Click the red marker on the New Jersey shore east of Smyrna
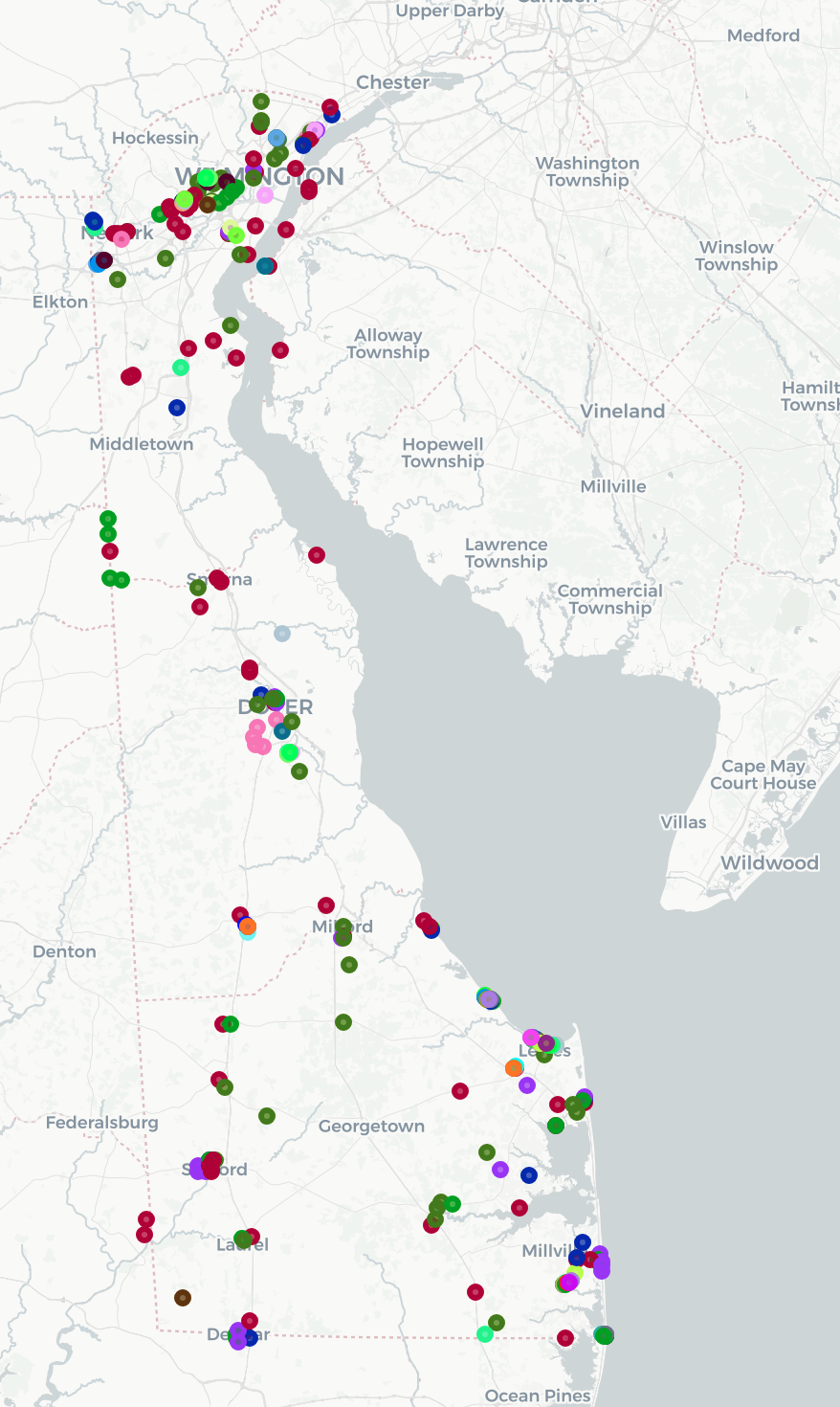 [317, 555]
